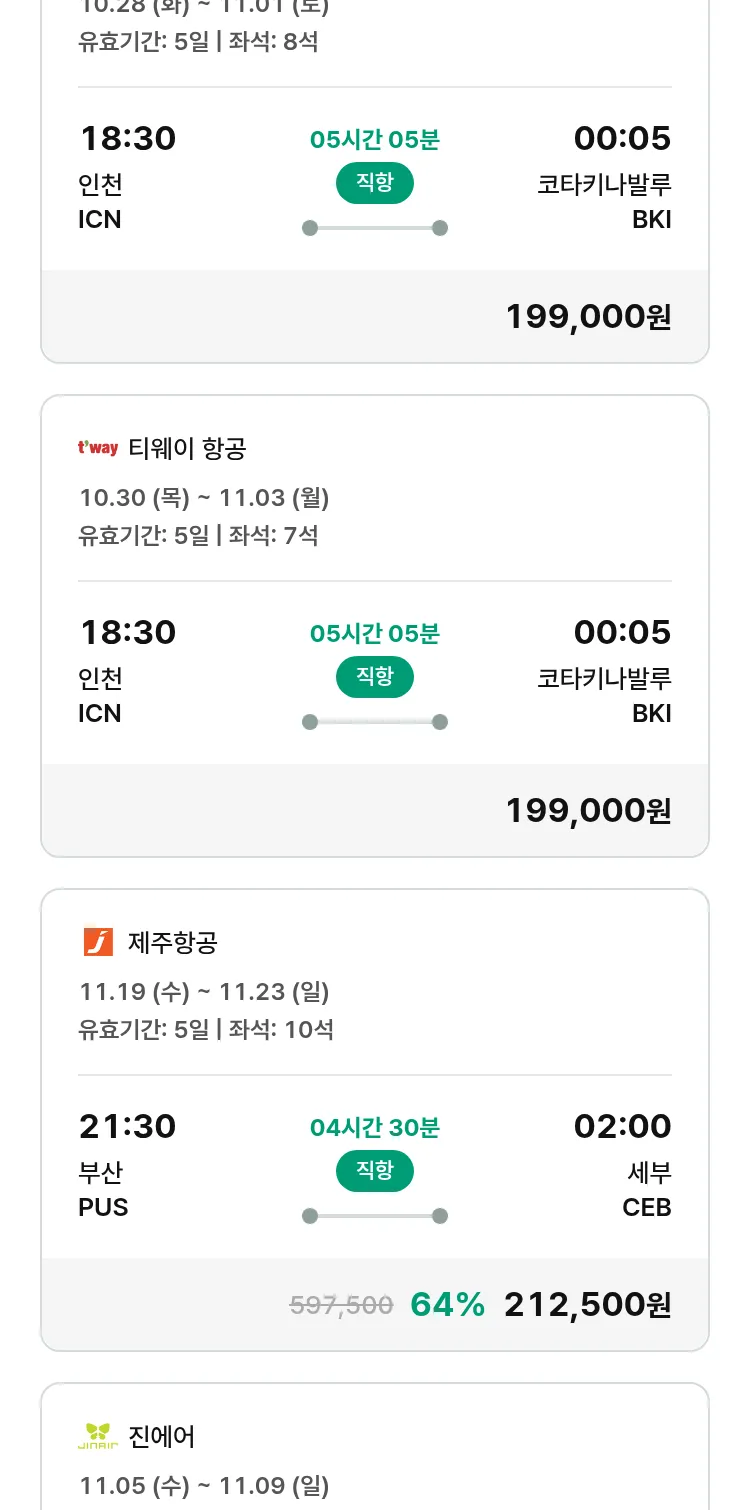Choose the 212,500원 discounted price
750x1510 pixels.
tap(588, 1305)
